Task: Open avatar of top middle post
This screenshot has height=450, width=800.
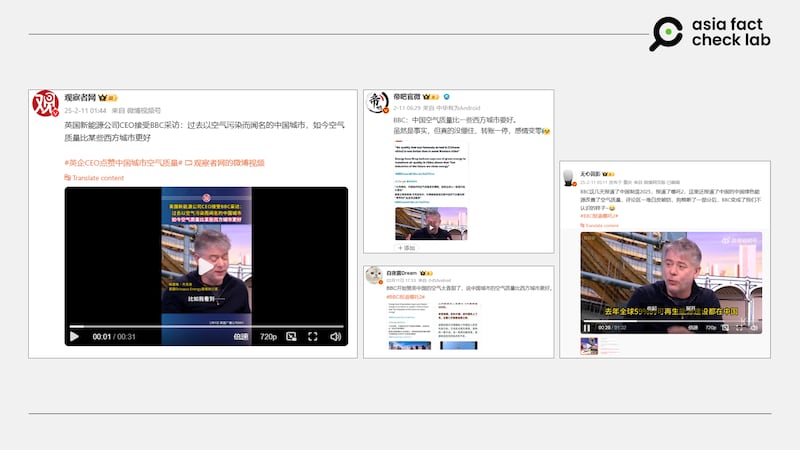Action: click(x=377, y=103)
